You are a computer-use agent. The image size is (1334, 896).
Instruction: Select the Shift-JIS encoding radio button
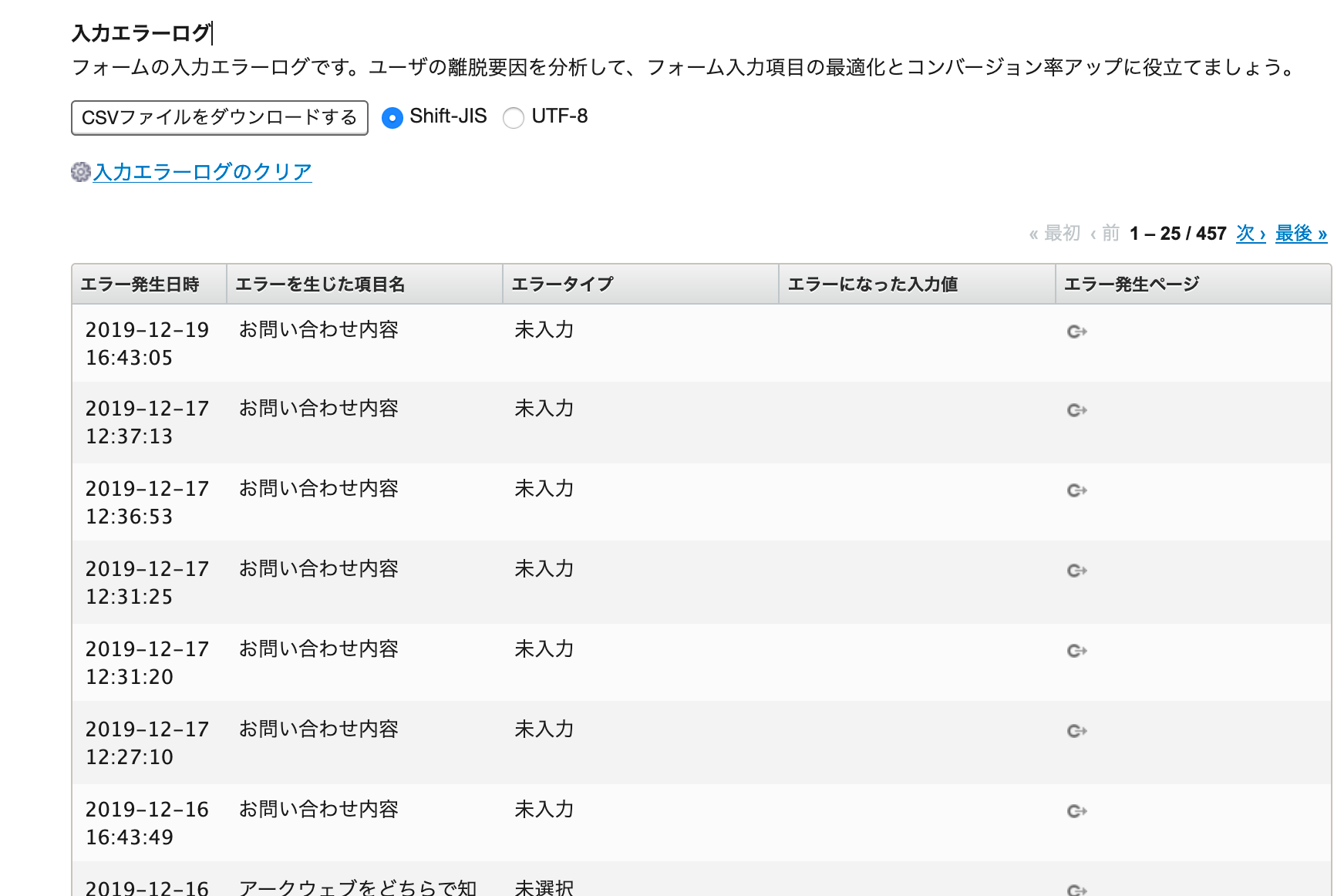392,118
